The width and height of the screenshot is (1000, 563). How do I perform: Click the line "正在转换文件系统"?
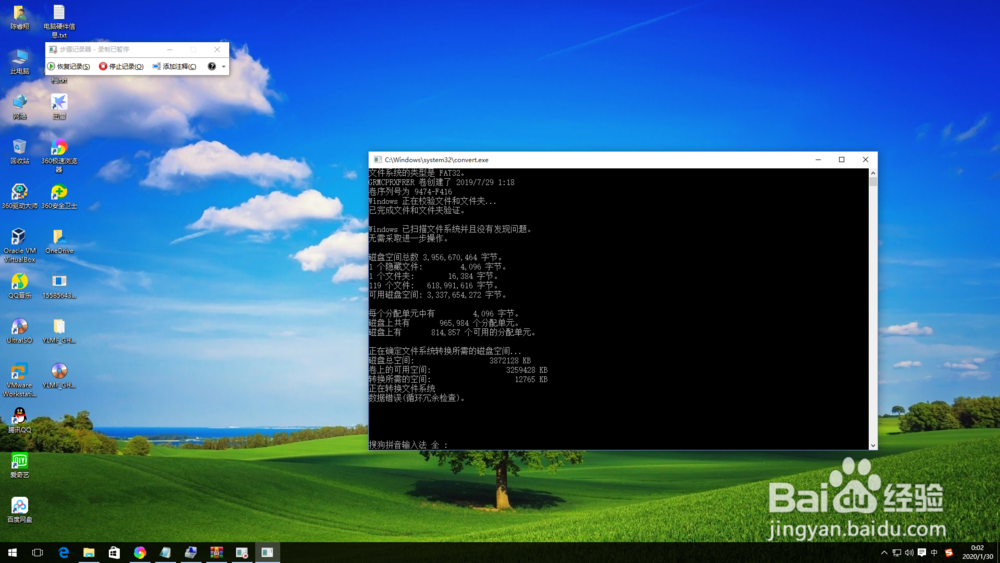click(402, 388)
